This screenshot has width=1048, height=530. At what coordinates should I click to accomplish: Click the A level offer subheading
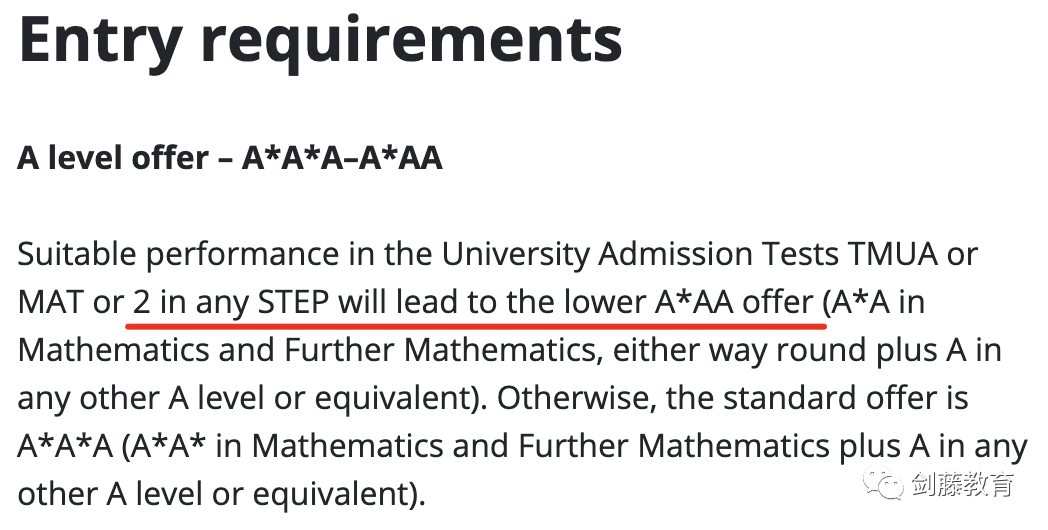coord(230,158)
